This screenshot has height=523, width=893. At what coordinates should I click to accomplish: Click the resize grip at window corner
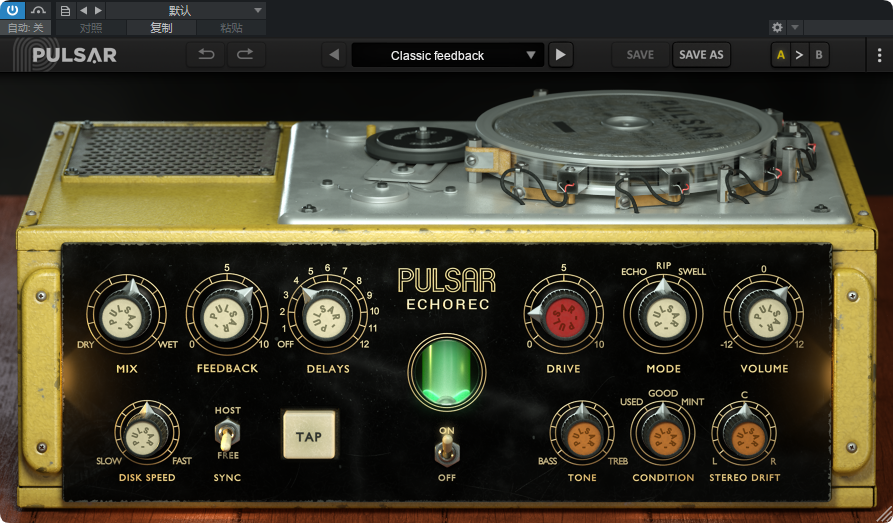pos(885,515)
